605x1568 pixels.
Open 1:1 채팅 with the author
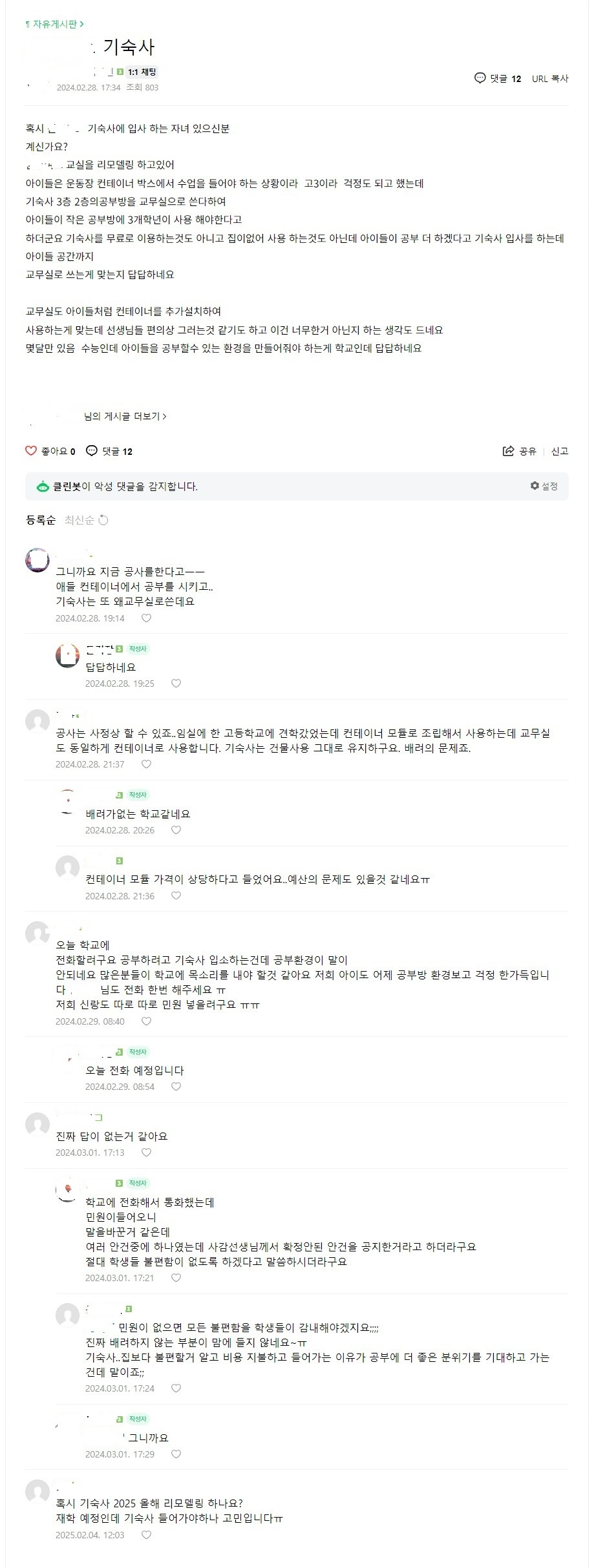tap(142, 72)
